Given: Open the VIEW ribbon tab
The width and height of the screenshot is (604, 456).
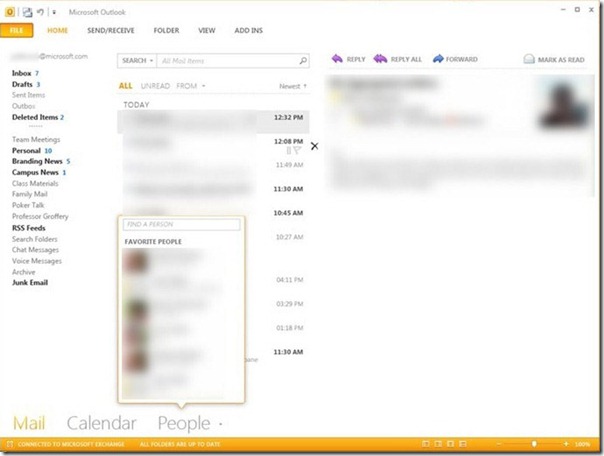Looking at the screenshot, I should tap(207, 30).
